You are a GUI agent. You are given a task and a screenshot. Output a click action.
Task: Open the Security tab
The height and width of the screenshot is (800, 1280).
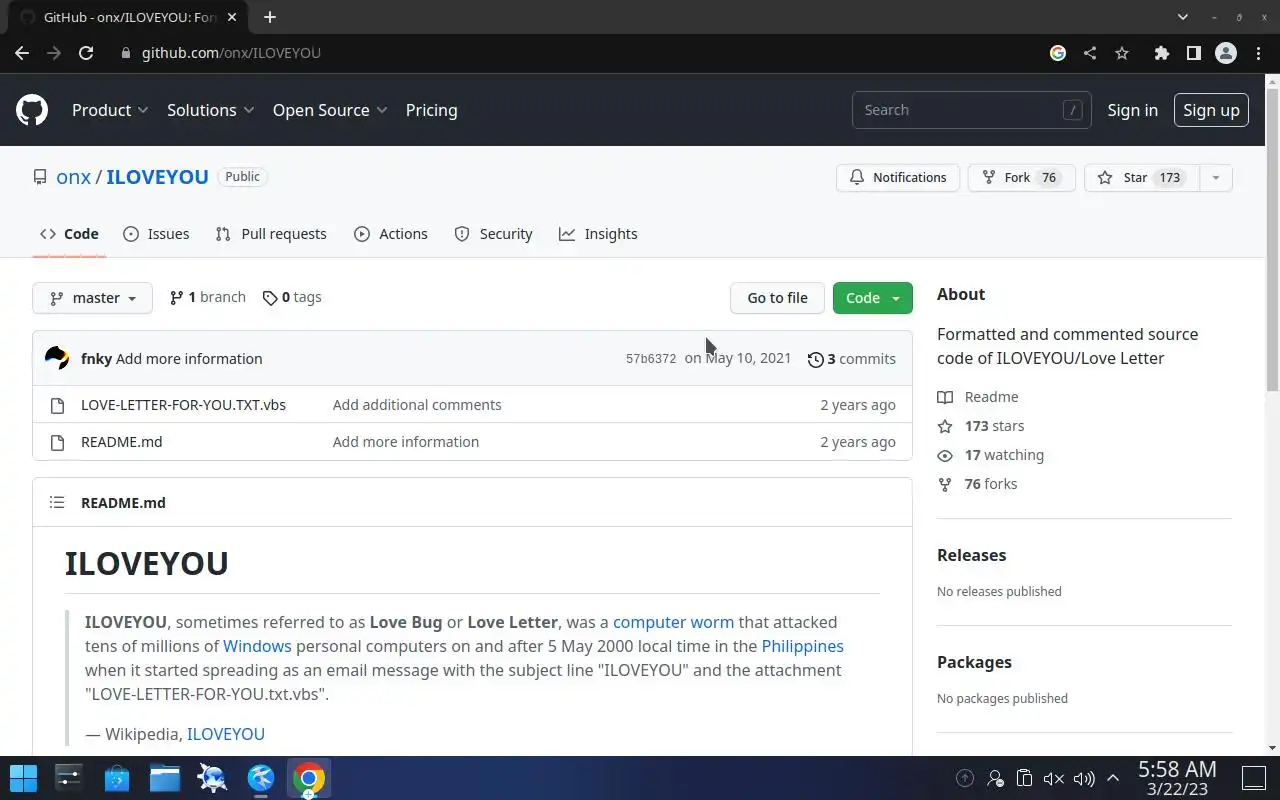click(x=493, y=234)
